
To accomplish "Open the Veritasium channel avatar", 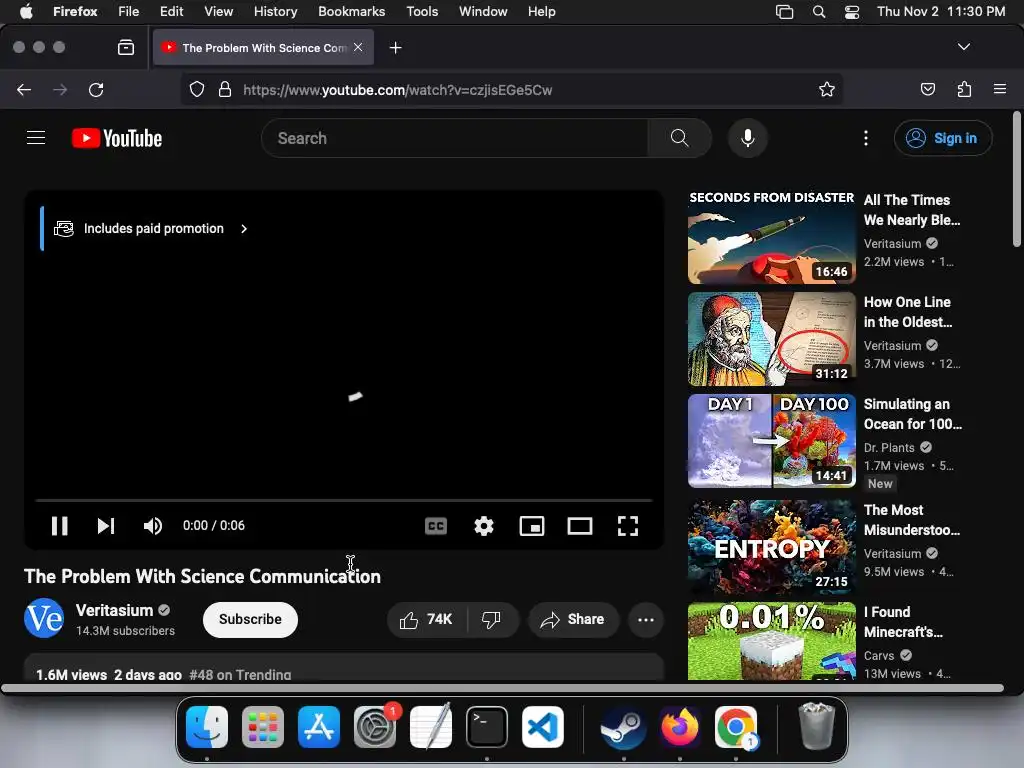I will click(44, 618).
